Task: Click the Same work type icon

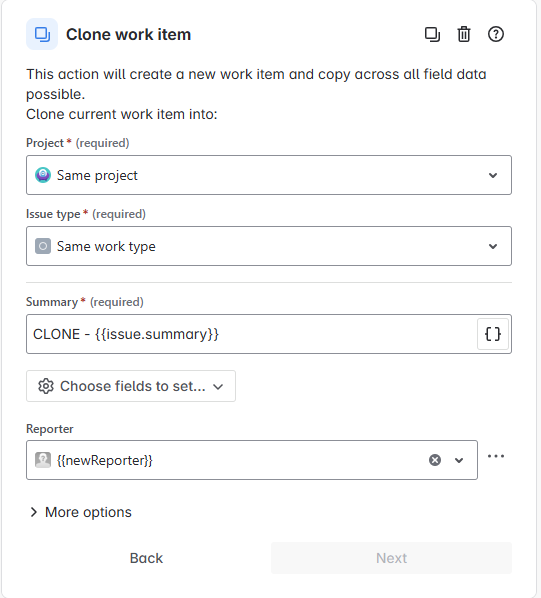Action: 43,246
